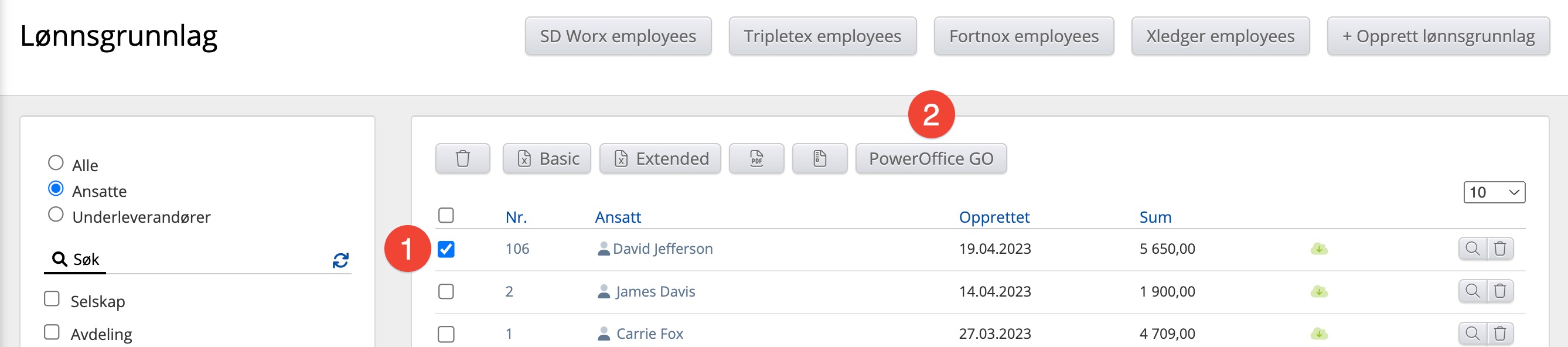Open details magnifier for David Jefferson row
This screenshot has width=1568, height=347.
point(1472,249)
